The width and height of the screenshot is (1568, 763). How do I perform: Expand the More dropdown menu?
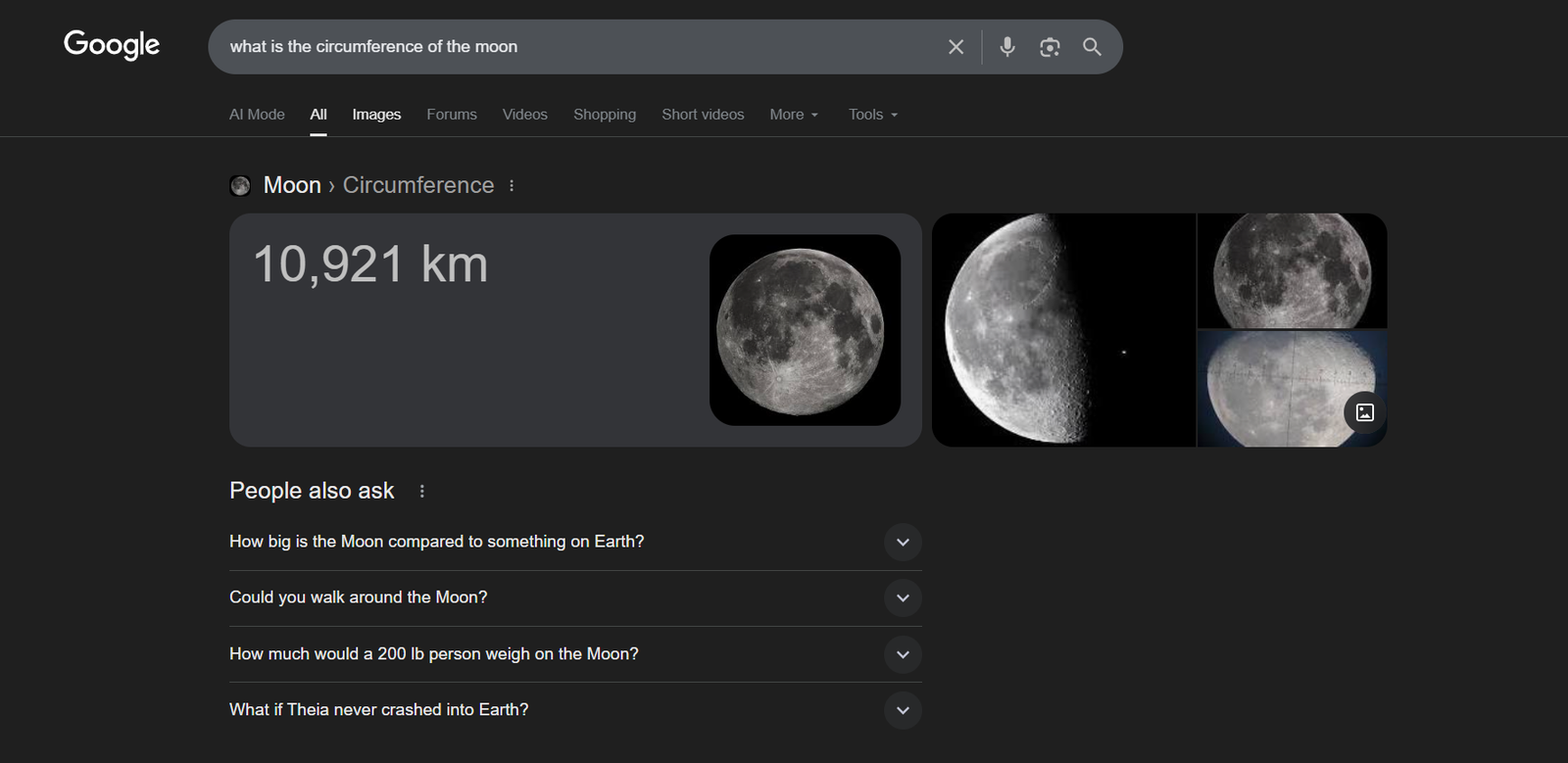[x=794, y=115]
